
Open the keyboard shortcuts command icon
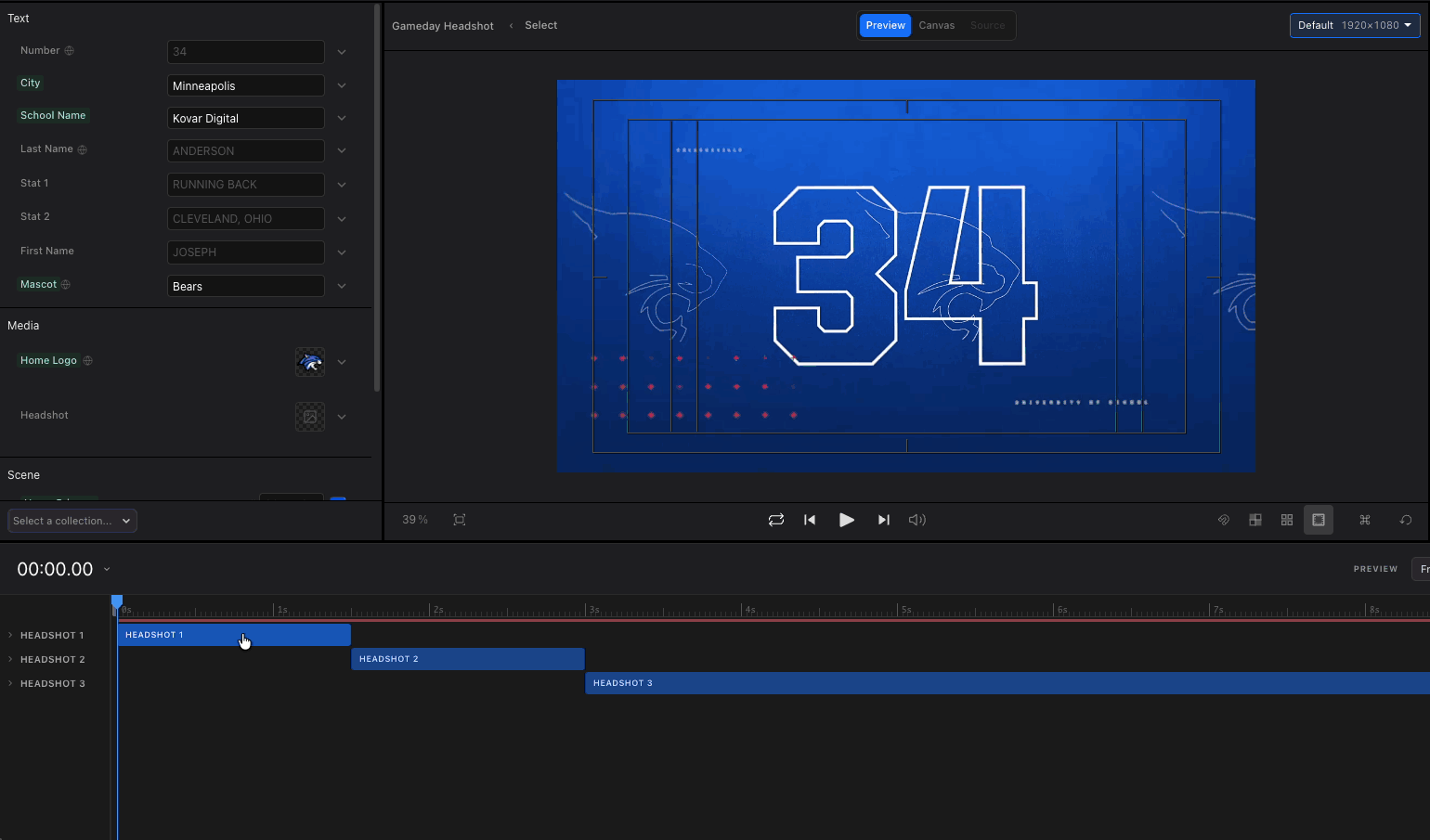[x=1365, y=520]
